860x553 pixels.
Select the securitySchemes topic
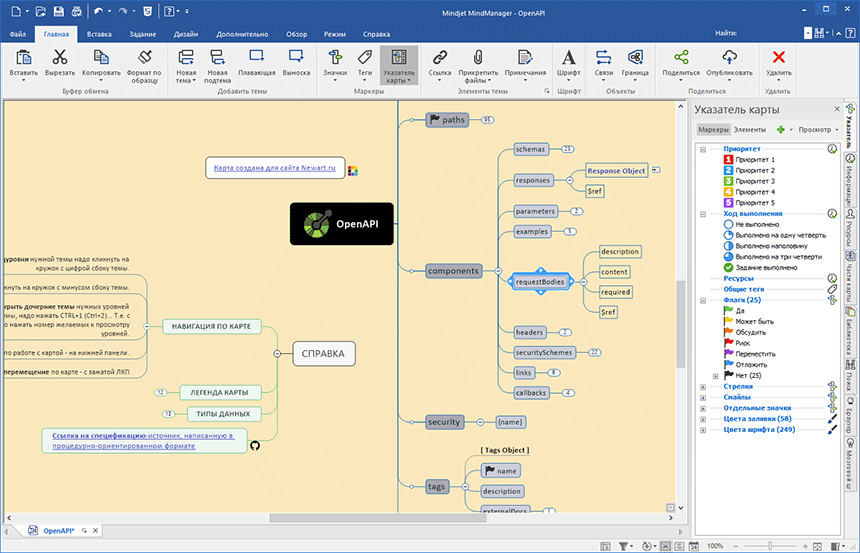pos(544,353)
